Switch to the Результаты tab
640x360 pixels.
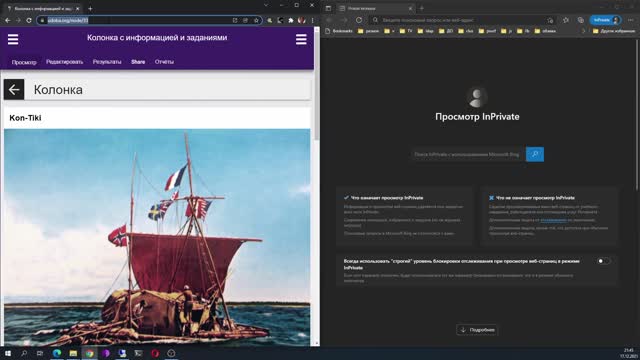[x=107, y=62]
